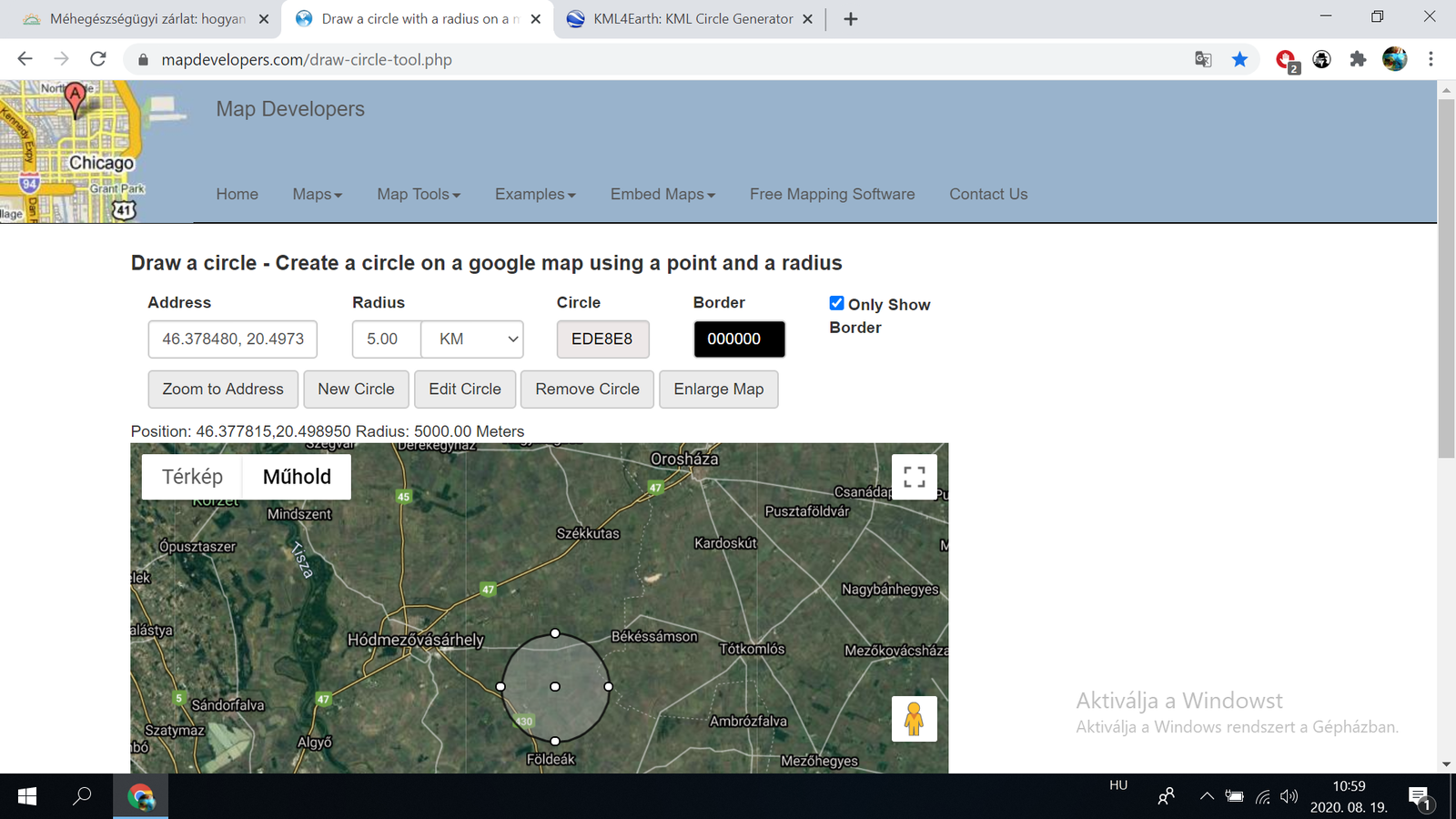Click the People icon in taskbar
The image size is (1456, 819).
(x=1166, y=797)
